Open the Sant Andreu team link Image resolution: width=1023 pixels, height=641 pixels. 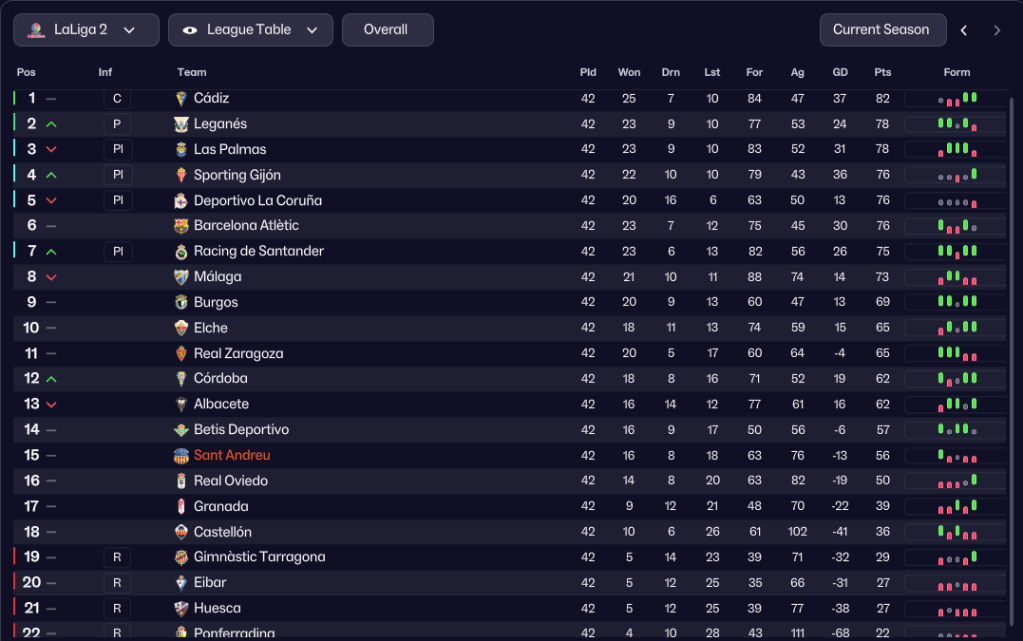coord(232,455)
